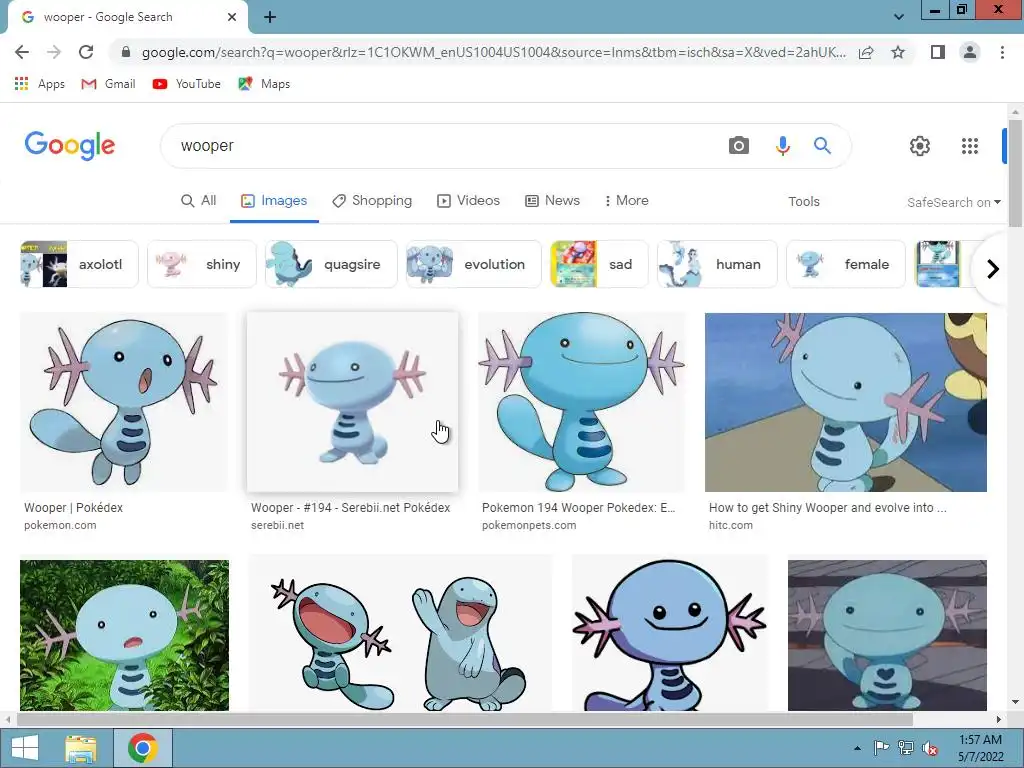
Task: Visit the serebii.net source link
Action: click(278, 525)
